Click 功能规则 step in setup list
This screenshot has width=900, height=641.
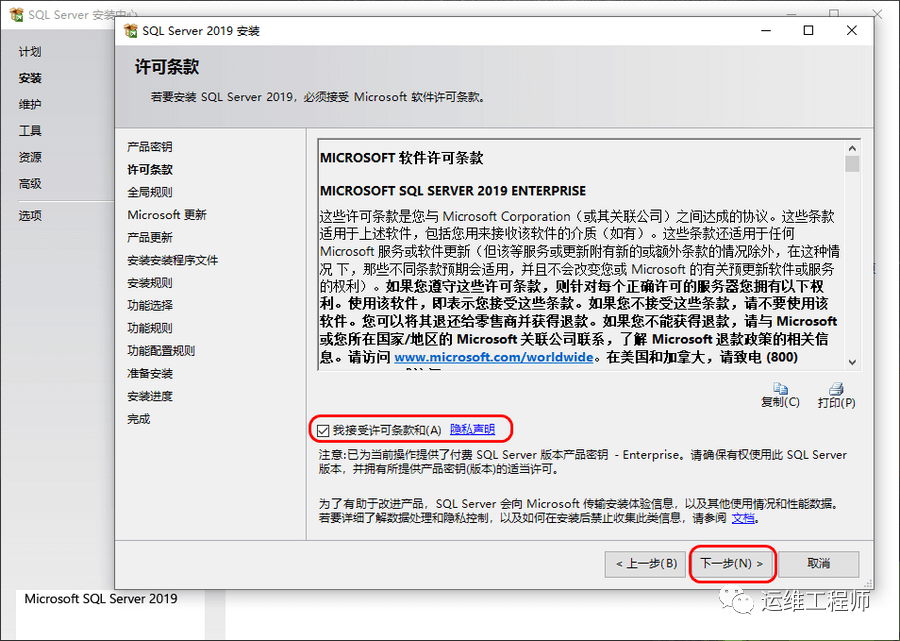pyautogui.click(x=150, y=328)
